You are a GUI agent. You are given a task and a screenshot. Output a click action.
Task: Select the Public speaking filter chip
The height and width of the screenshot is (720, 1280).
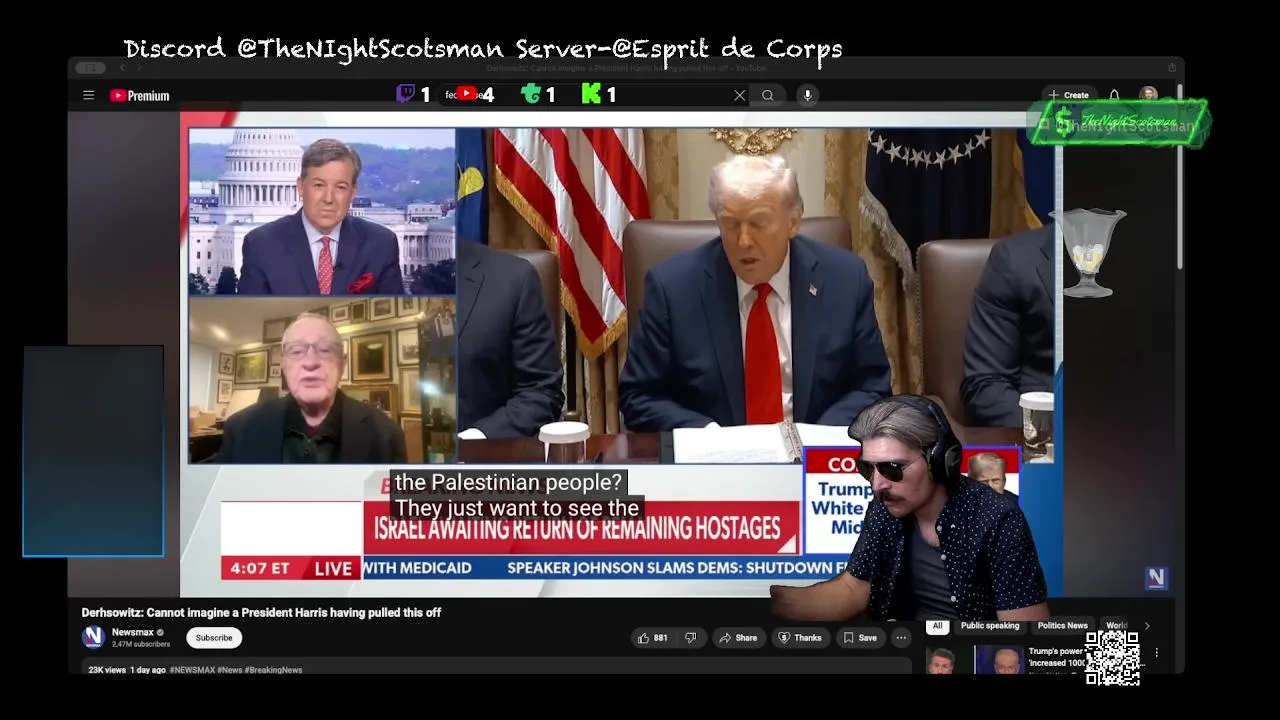[x=990, y=626]
